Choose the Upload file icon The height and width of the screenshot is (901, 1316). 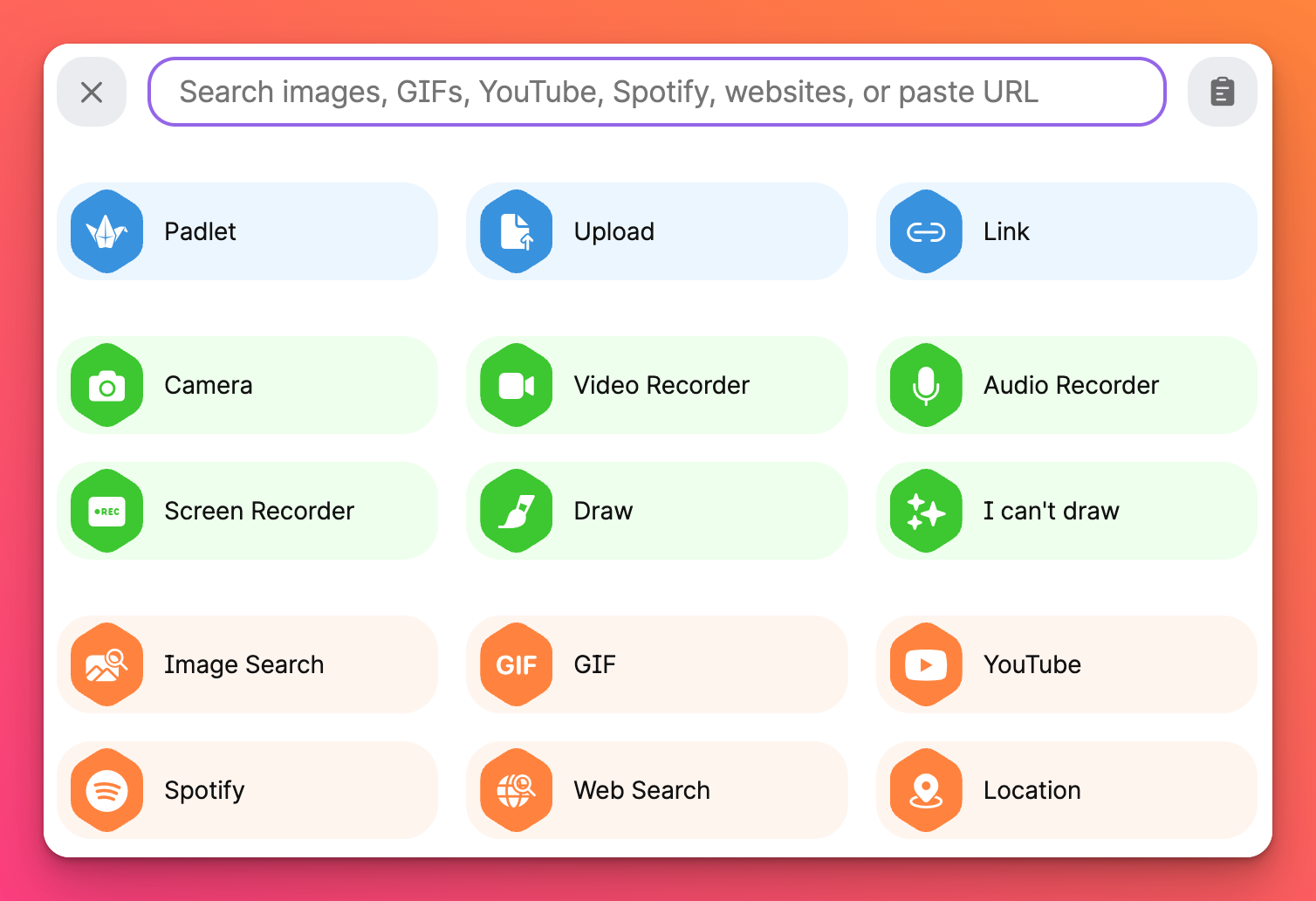(x=517, y=231)
